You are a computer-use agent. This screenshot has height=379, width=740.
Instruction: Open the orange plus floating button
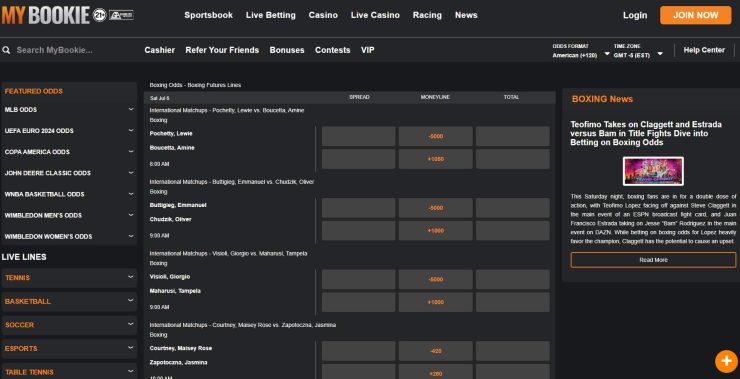[726, 362]
